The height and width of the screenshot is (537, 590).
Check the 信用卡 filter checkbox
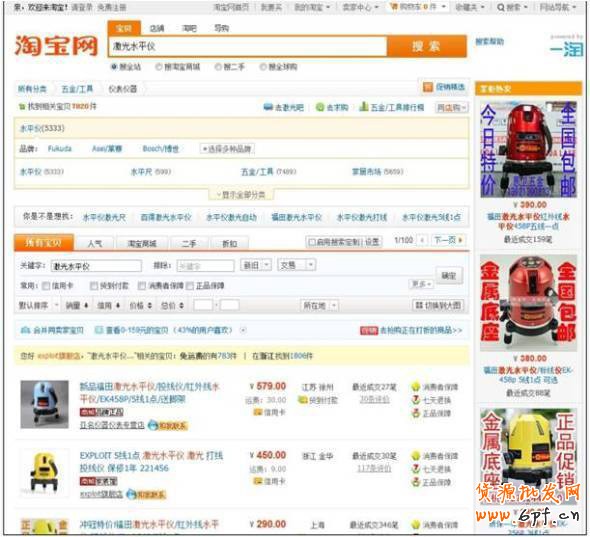[46, 286]
